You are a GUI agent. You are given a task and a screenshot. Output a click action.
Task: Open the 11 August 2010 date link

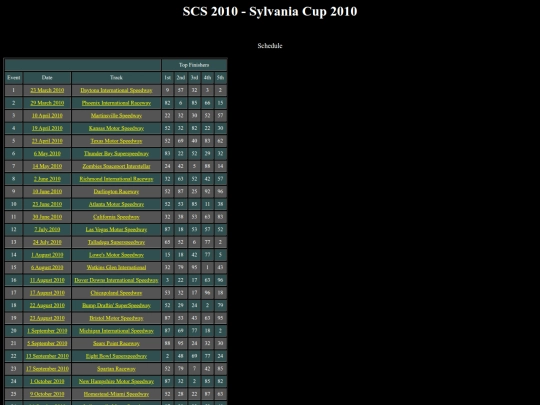[47, 280]
